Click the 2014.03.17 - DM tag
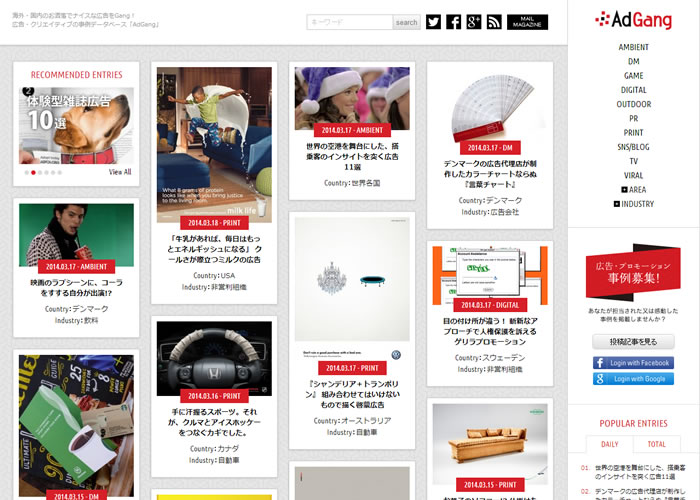This screenshot has width=700, height=500. point(490,148)
